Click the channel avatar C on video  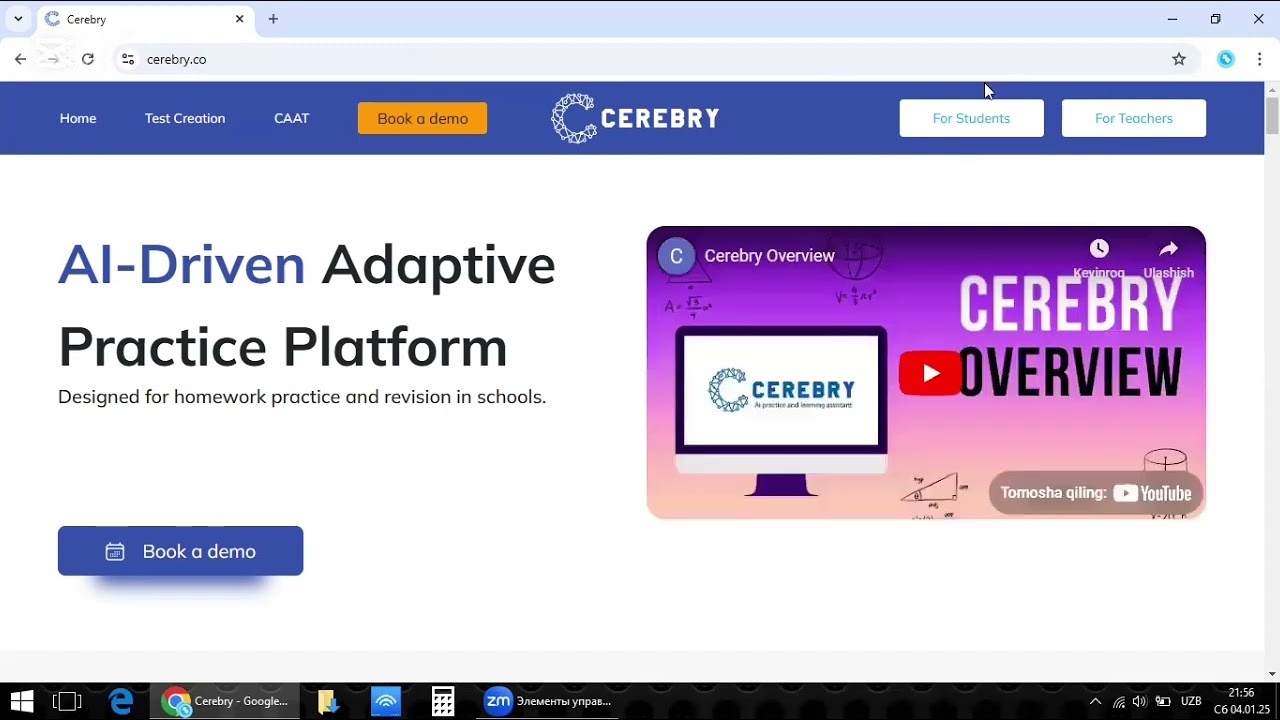click(x=676, y=256)
